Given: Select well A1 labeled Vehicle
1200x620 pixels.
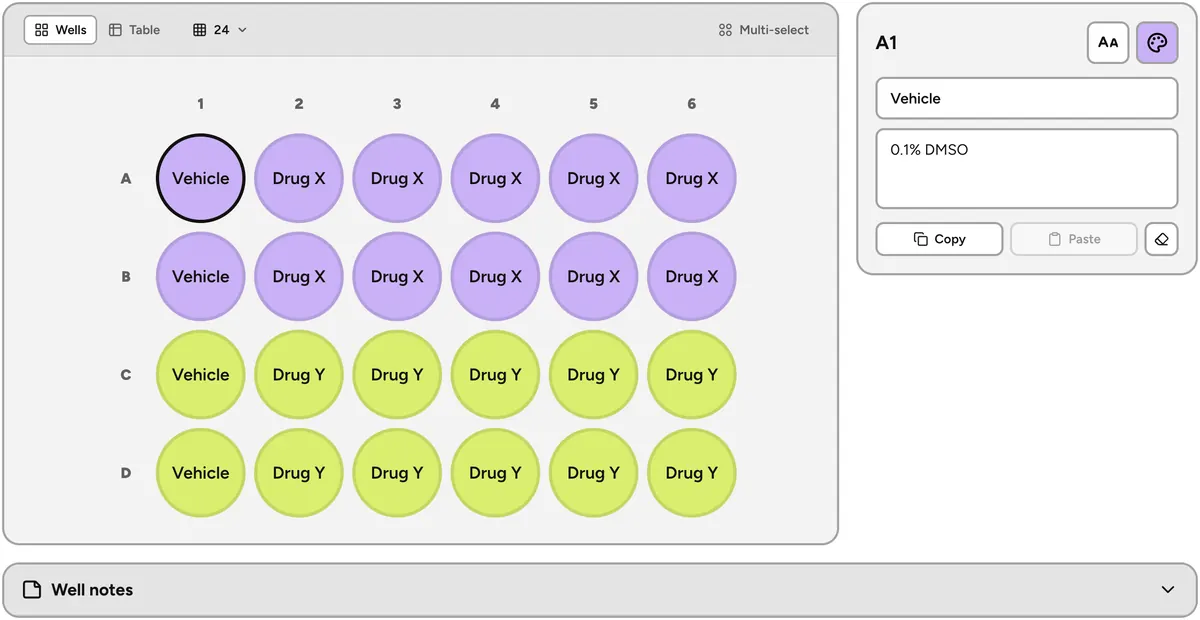Looking at the screenshot, I should click(200, 178).
